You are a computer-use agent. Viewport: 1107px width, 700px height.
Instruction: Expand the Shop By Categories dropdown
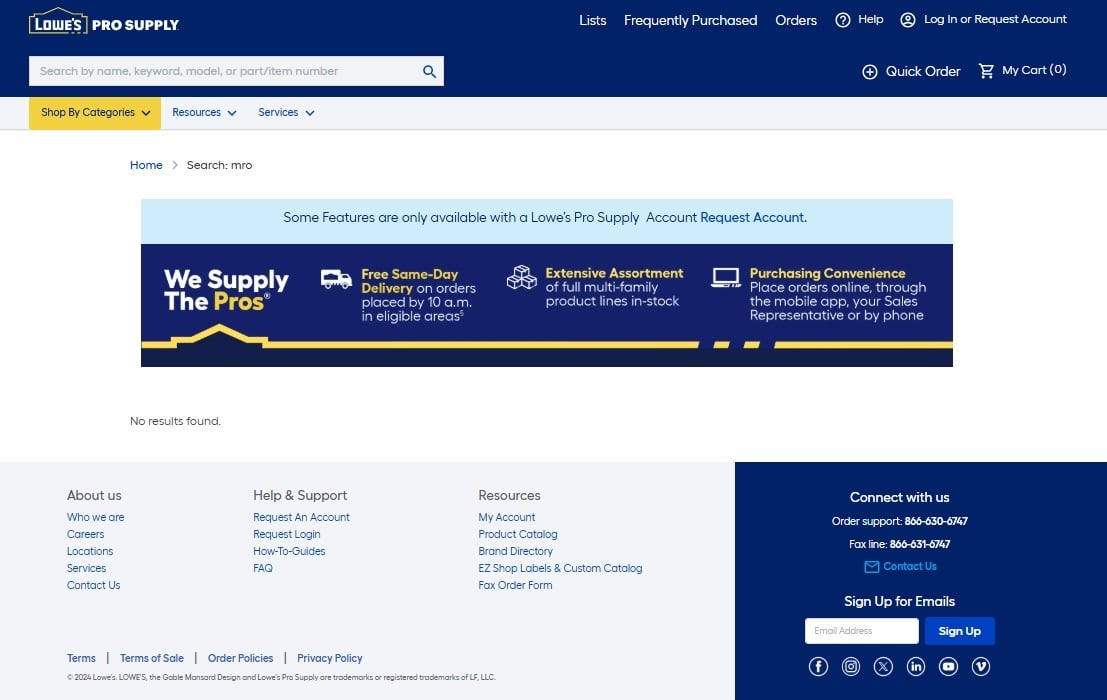click(95, 113)
